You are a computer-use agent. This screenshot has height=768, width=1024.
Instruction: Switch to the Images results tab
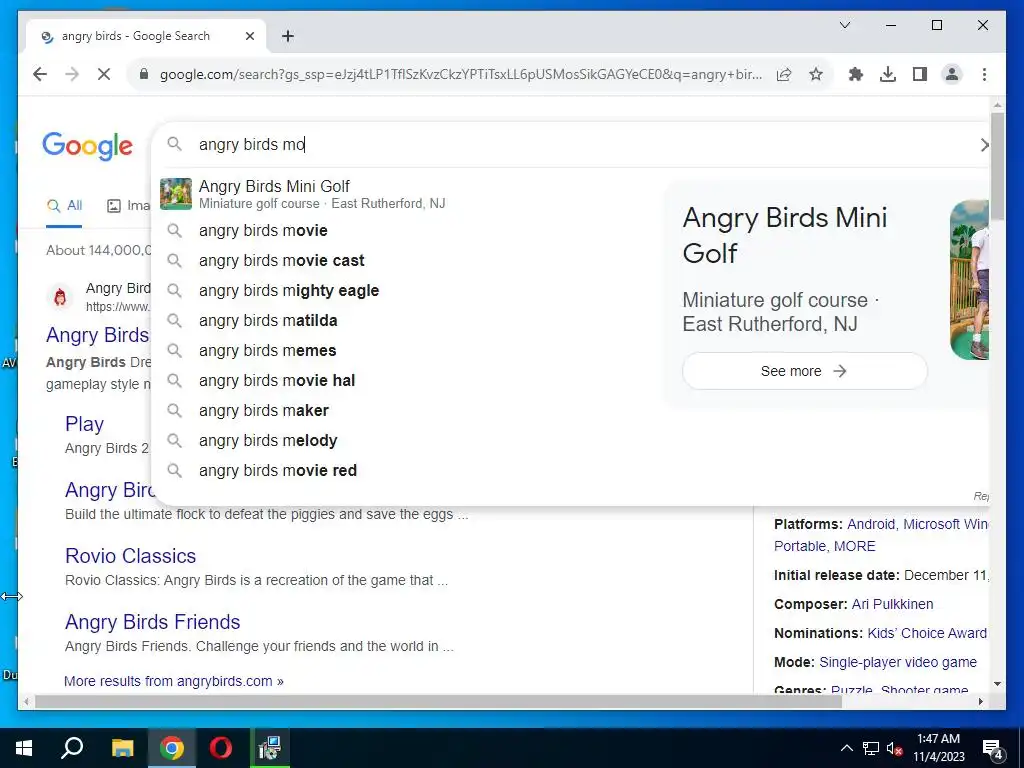pyautogui.click(x=129, y=206)
